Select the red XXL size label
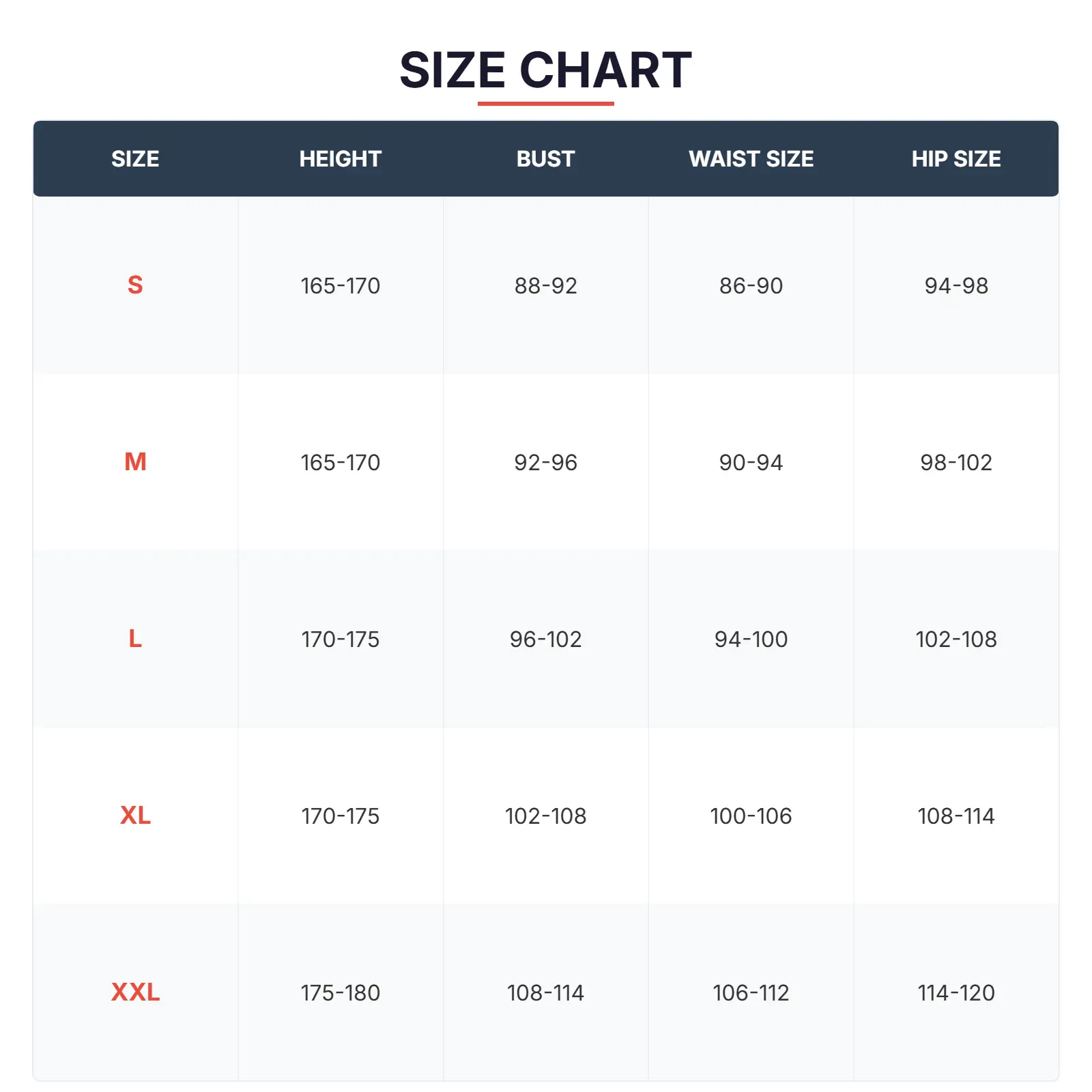The height and width of the screenshot is (1092, 1092). click(x=135, y=992)
